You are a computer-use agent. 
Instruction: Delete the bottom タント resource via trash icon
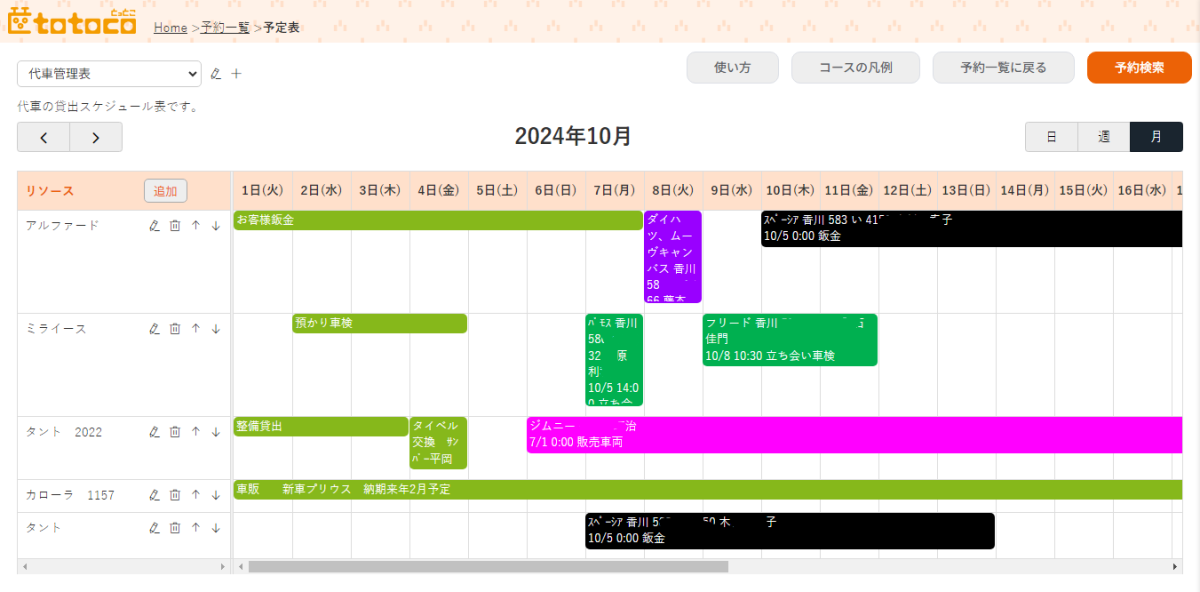(x=175, y=528)
